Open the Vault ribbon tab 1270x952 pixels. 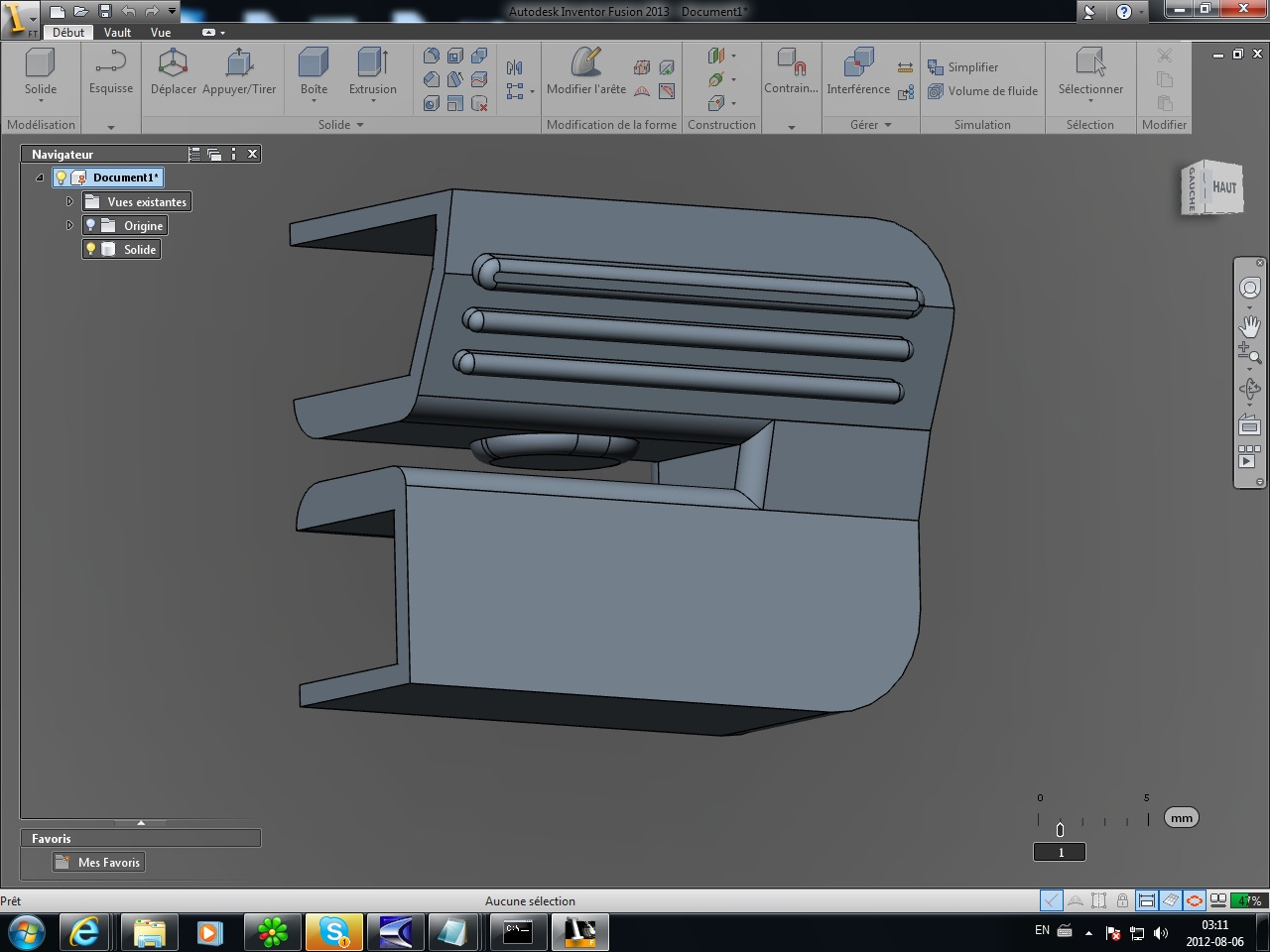tap(117, 33)
